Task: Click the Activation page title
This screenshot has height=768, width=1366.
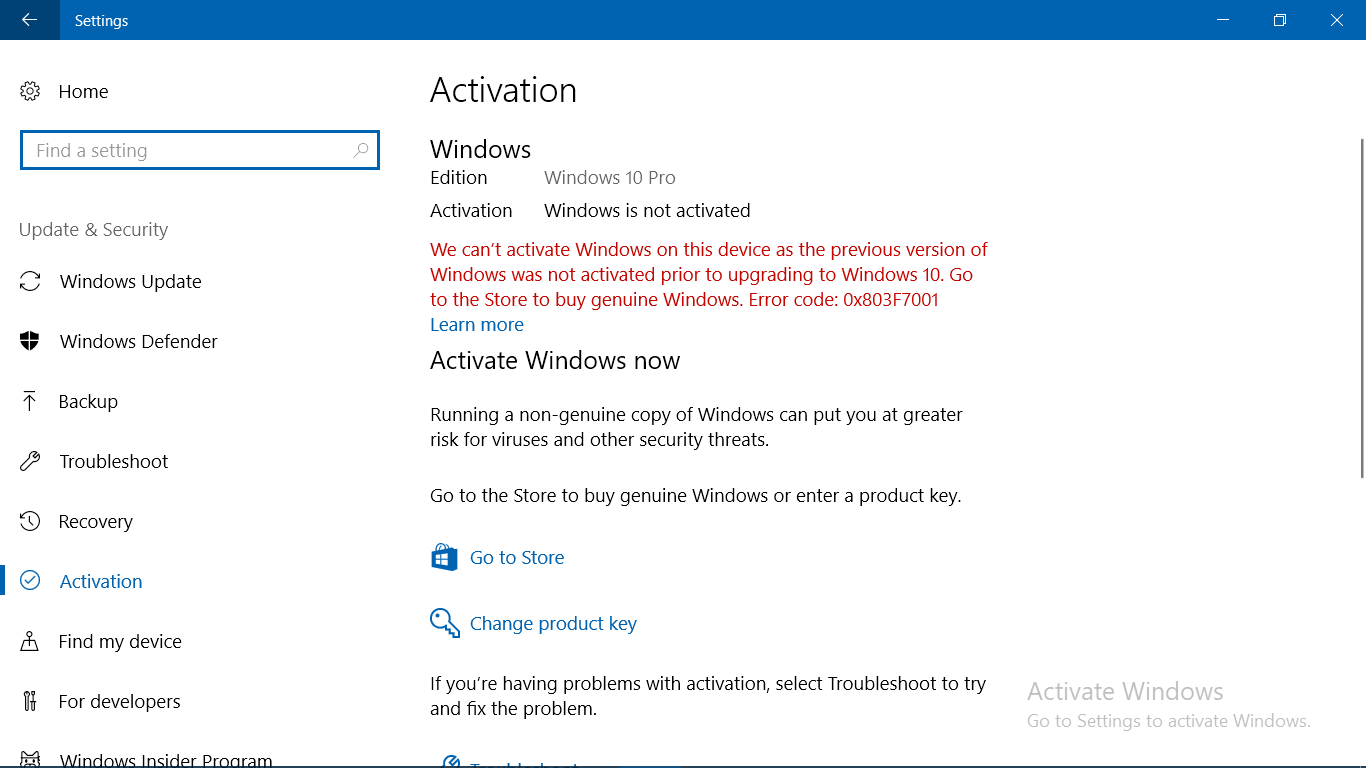Action: tap(503, 90)
